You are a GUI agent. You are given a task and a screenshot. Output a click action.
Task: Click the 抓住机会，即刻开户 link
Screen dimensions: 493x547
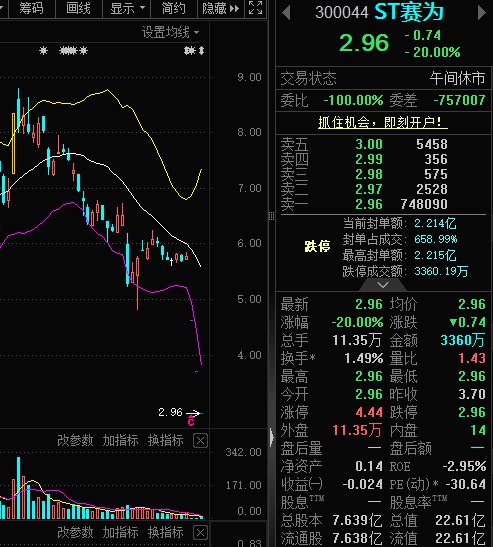tap(383, 122)
